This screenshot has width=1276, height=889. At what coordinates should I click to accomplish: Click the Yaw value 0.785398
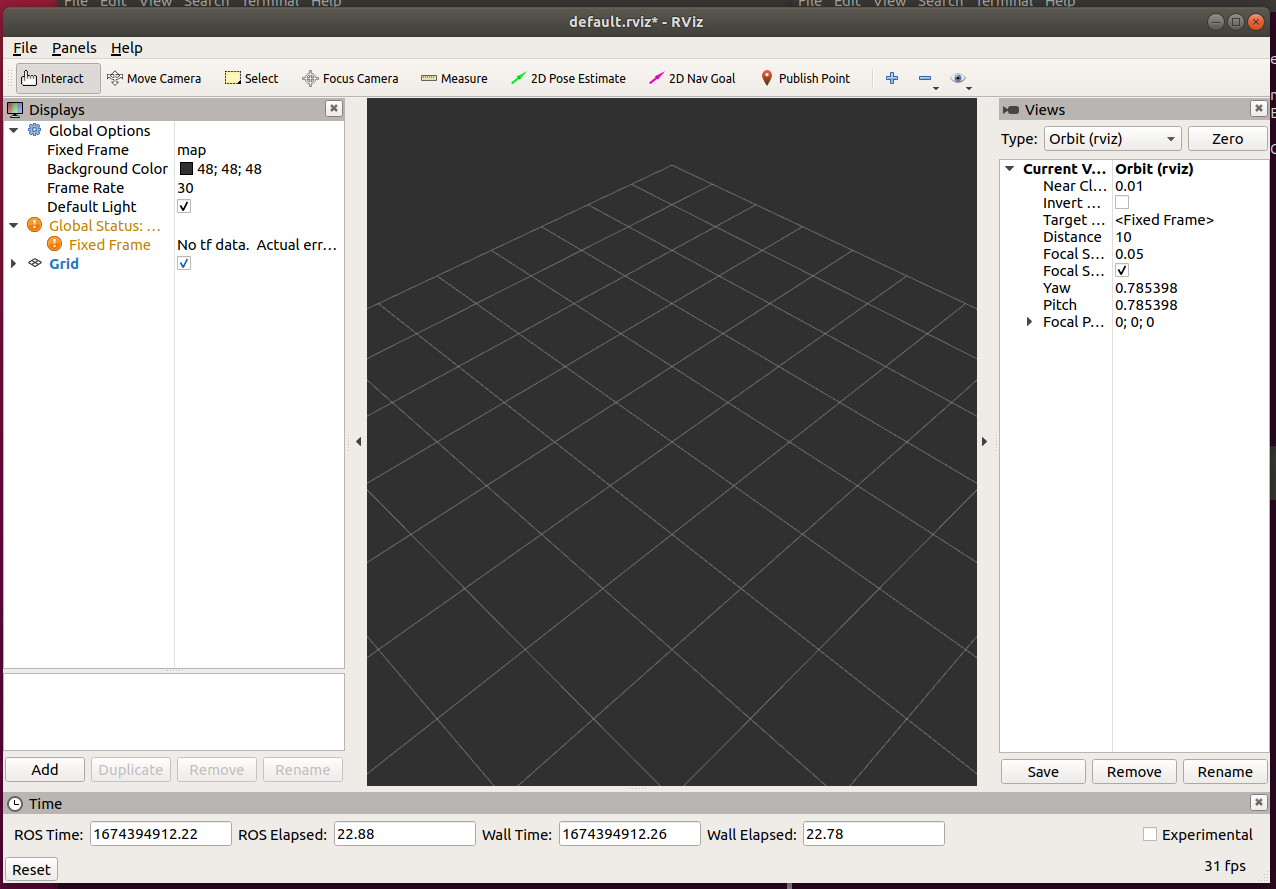(x=1146, y=288)
